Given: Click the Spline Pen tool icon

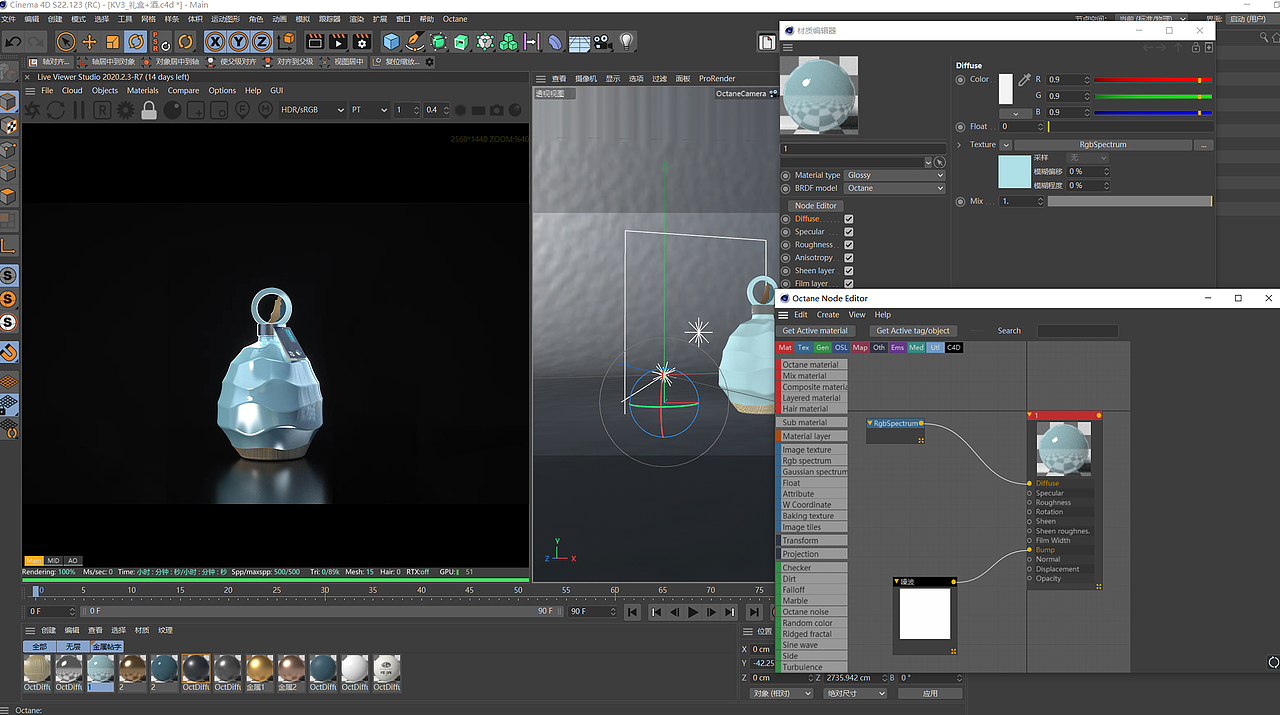Looking at the screenshot, I should (x=414, y=42).
